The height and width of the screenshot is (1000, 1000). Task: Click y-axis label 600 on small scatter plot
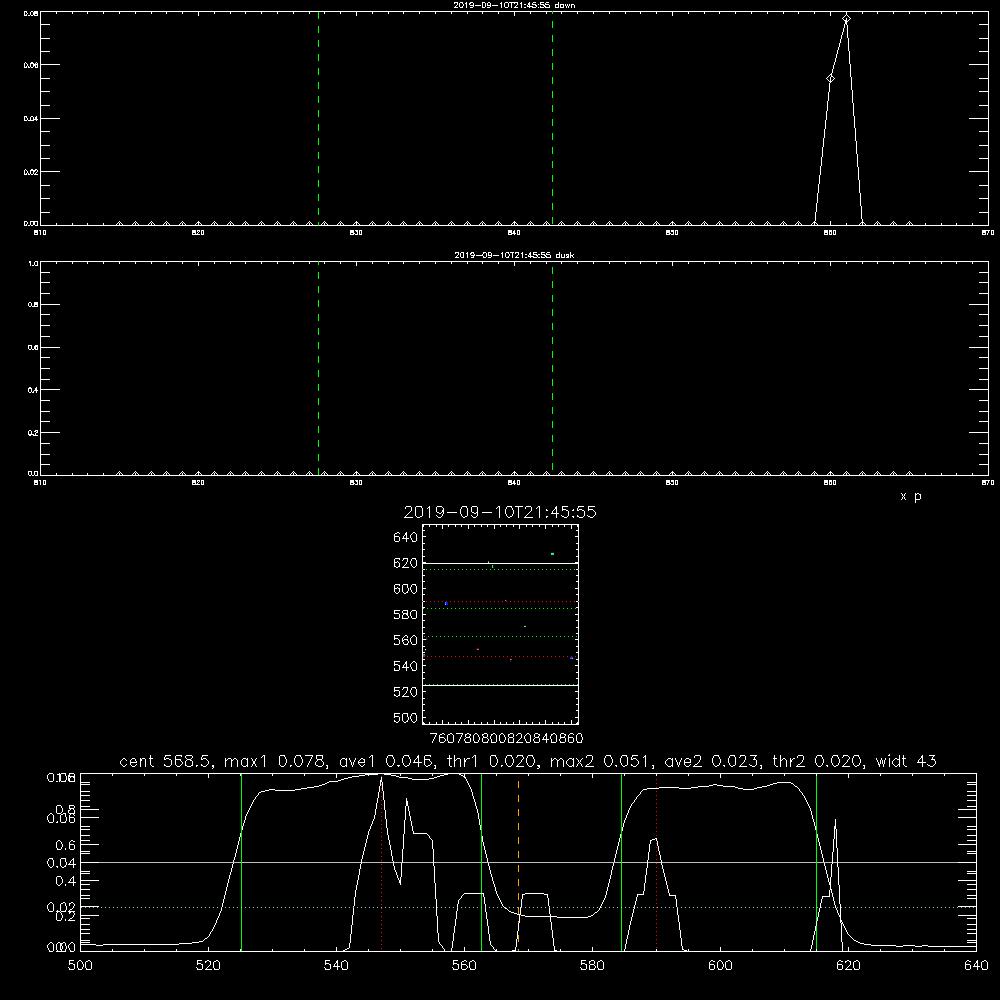(405, 589)
